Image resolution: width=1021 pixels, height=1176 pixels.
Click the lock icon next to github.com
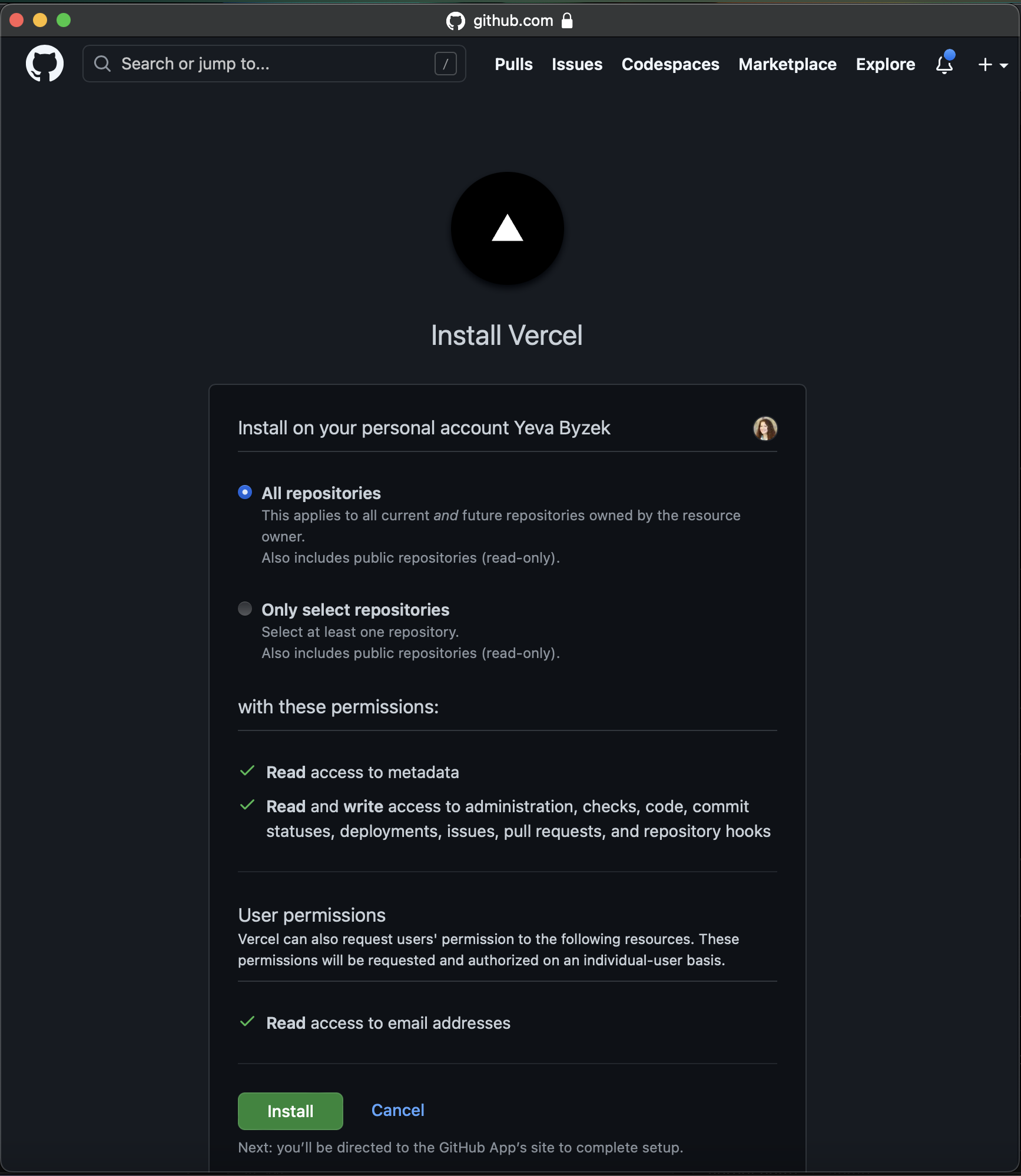[567, 21]
